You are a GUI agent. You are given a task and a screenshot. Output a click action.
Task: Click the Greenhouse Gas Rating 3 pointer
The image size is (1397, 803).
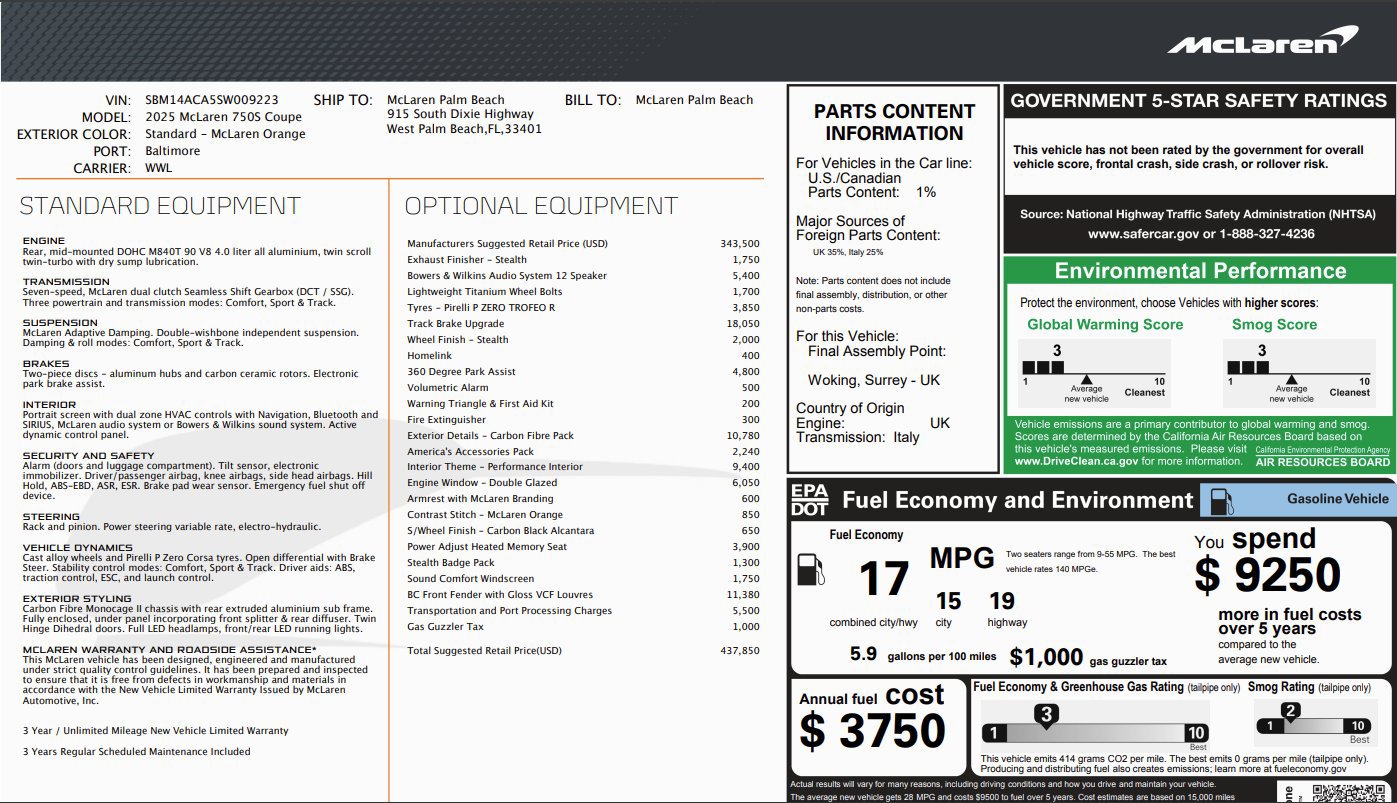[x=1046, y=714]
